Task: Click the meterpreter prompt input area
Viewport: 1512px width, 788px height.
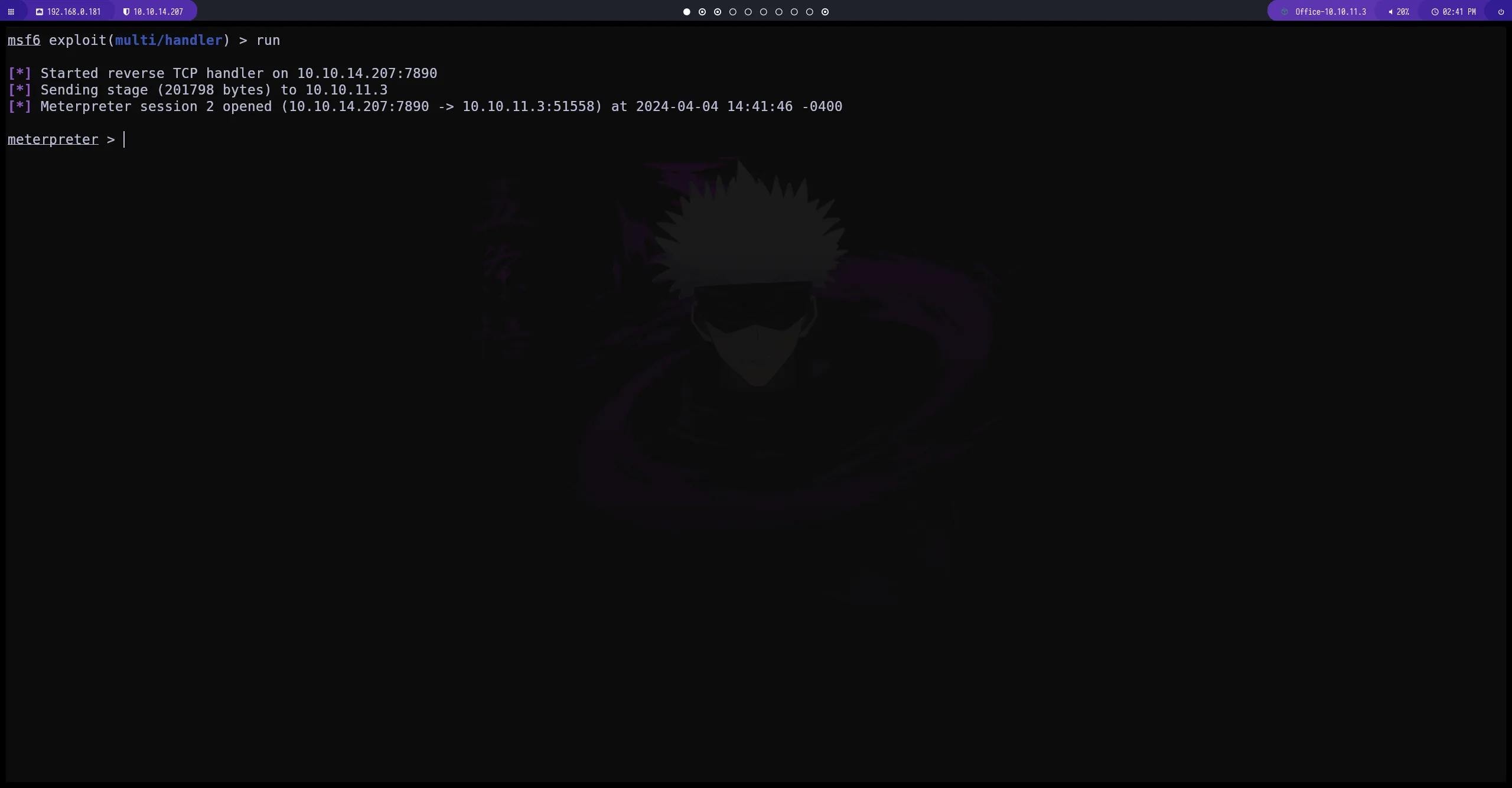Action: coord(124,139)
